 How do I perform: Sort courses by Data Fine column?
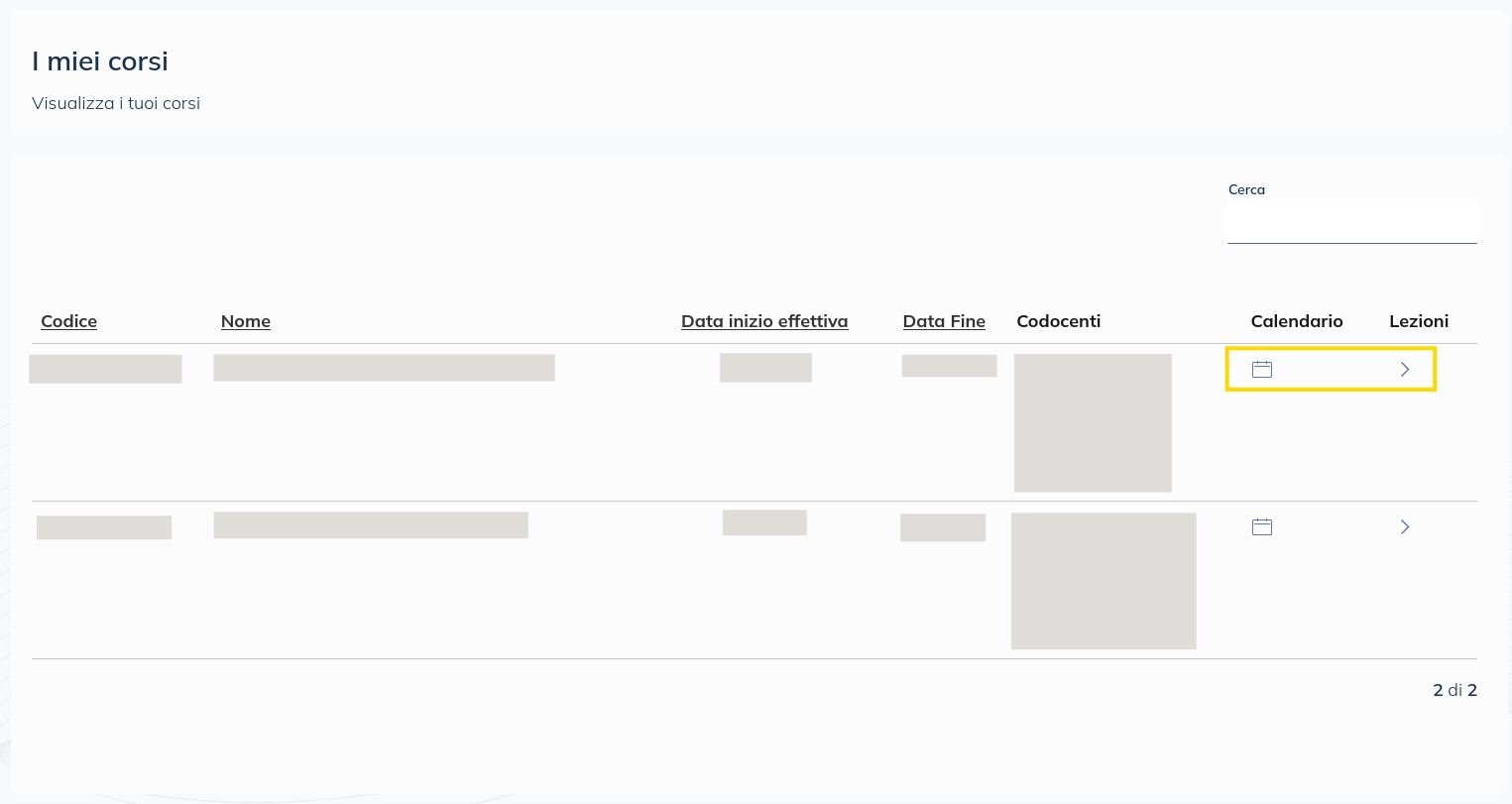pyautogui.click(x=944, y=321)
